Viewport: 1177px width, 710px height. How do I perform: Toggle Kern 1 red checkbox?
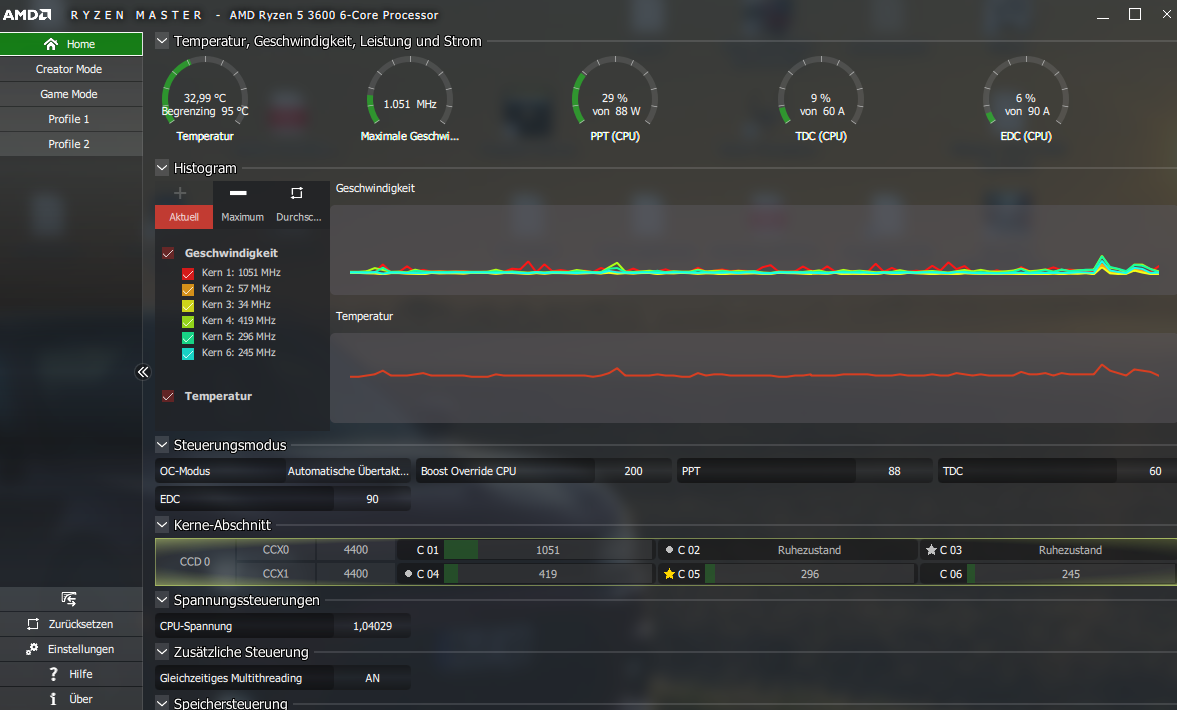188,273
